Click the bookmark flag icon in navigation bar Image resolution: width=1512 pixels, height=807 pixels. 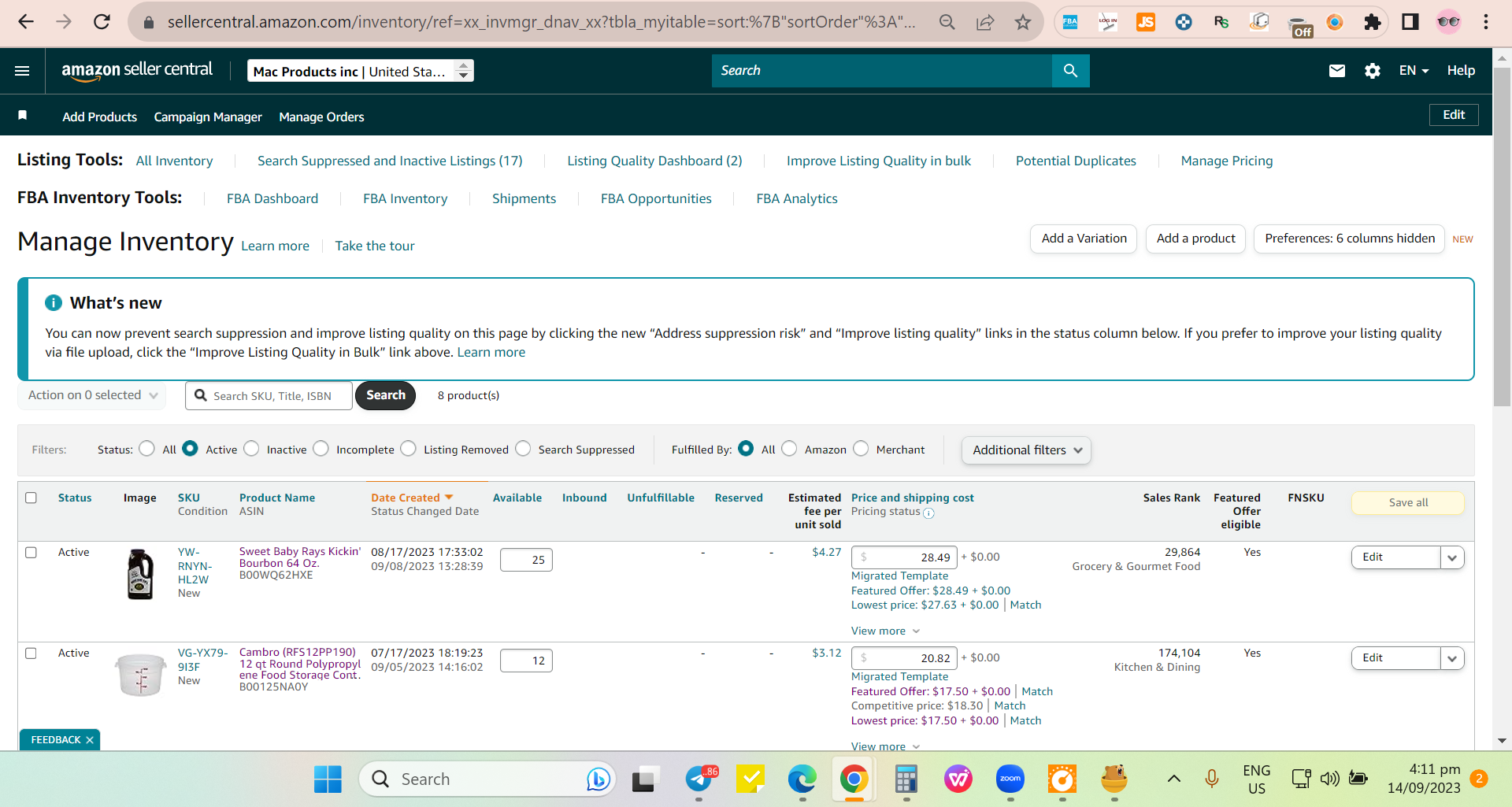pos(23,116)
